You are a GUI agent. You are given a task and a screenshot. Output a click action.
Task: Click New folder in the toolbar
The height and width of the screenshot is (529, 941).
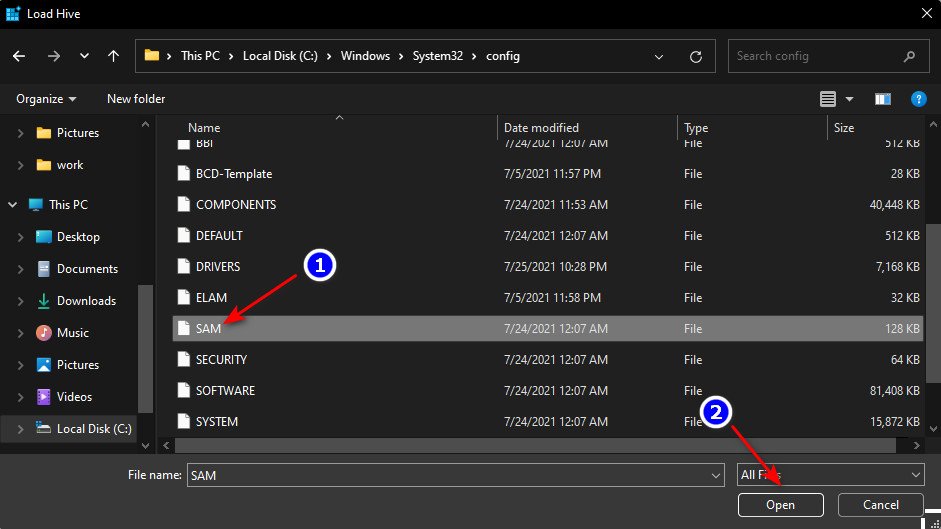(x=136, y=99)
